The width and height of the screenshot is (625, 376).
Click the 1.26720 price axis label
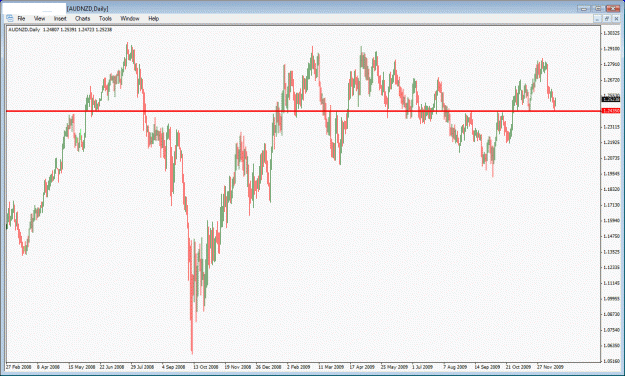pyautogui.click(x=611, y=80)
